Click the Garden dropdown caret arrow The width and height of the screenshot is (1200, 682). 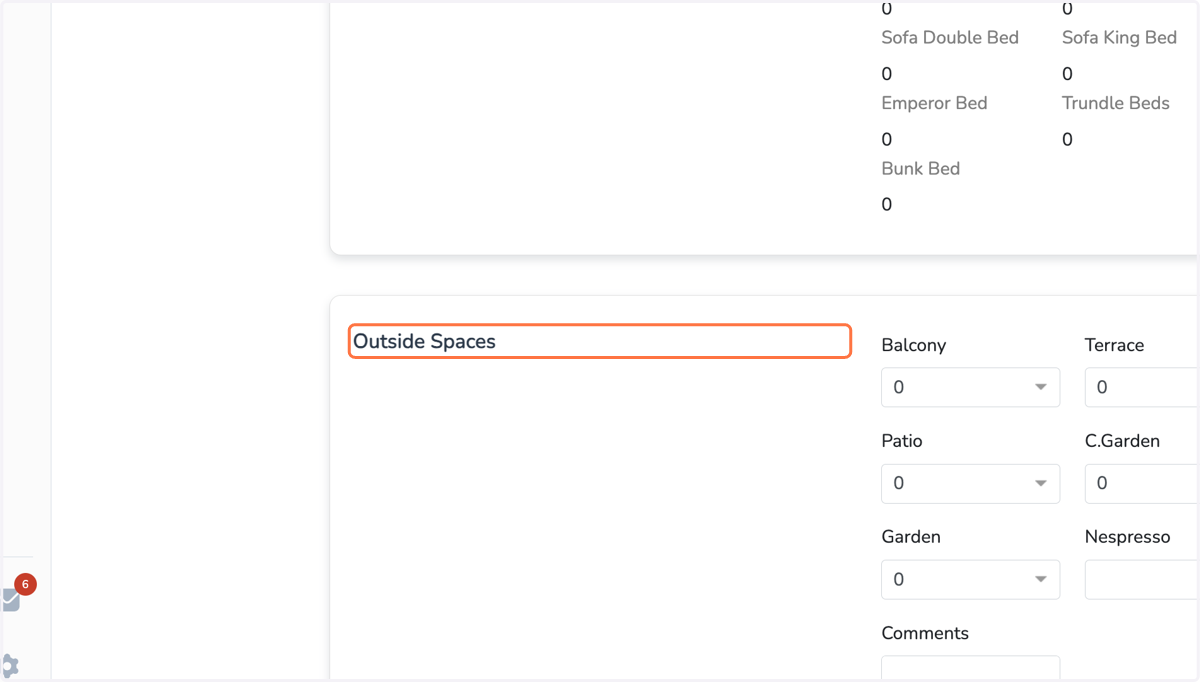[x=1041, y=579]
